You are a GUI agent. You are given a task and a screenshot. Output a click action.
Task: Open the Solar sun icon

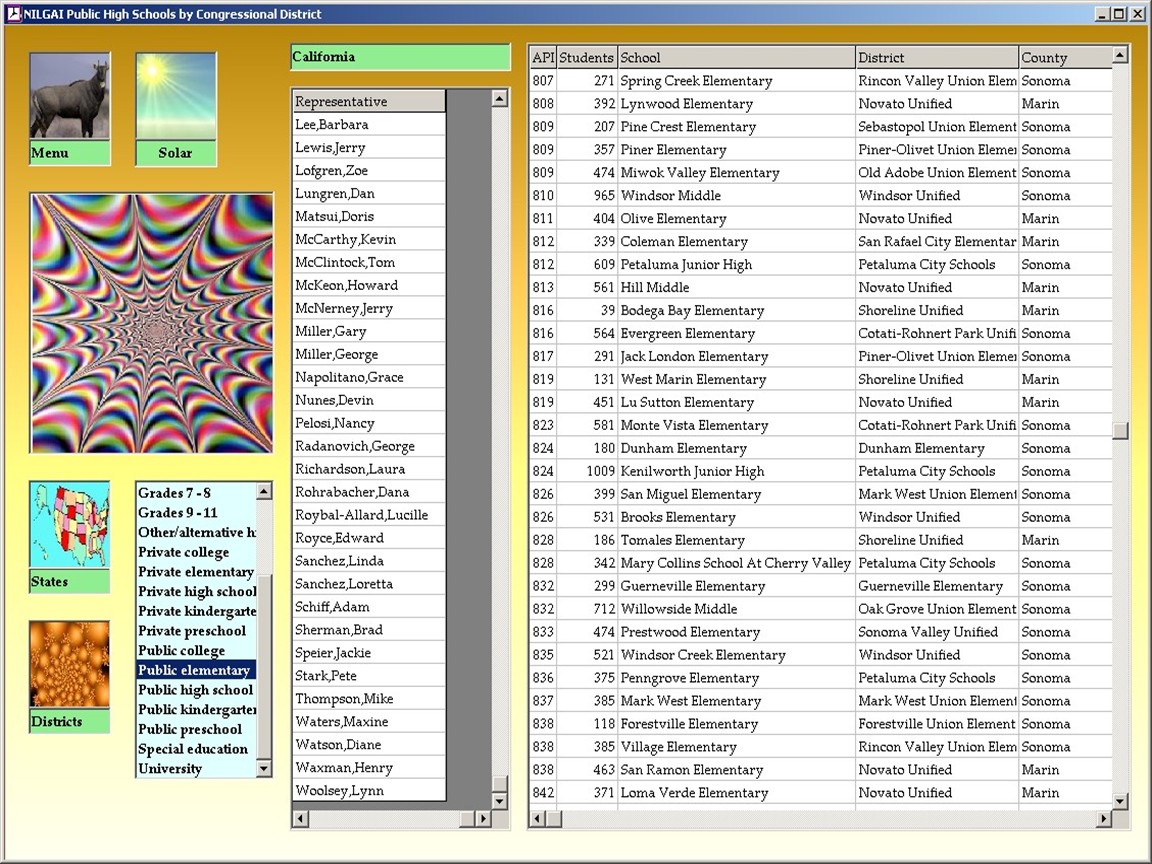click(175, 96)
